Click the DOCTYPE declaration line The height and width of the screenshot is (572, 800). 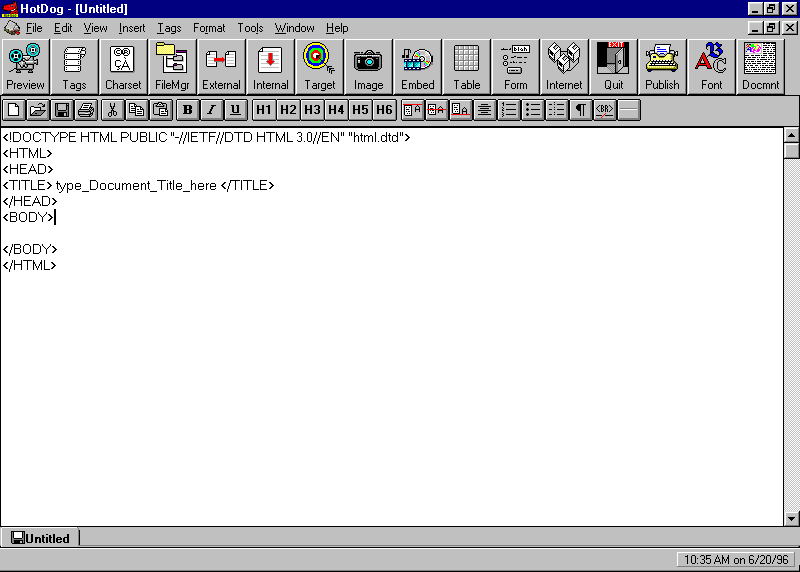coord(206,138)
